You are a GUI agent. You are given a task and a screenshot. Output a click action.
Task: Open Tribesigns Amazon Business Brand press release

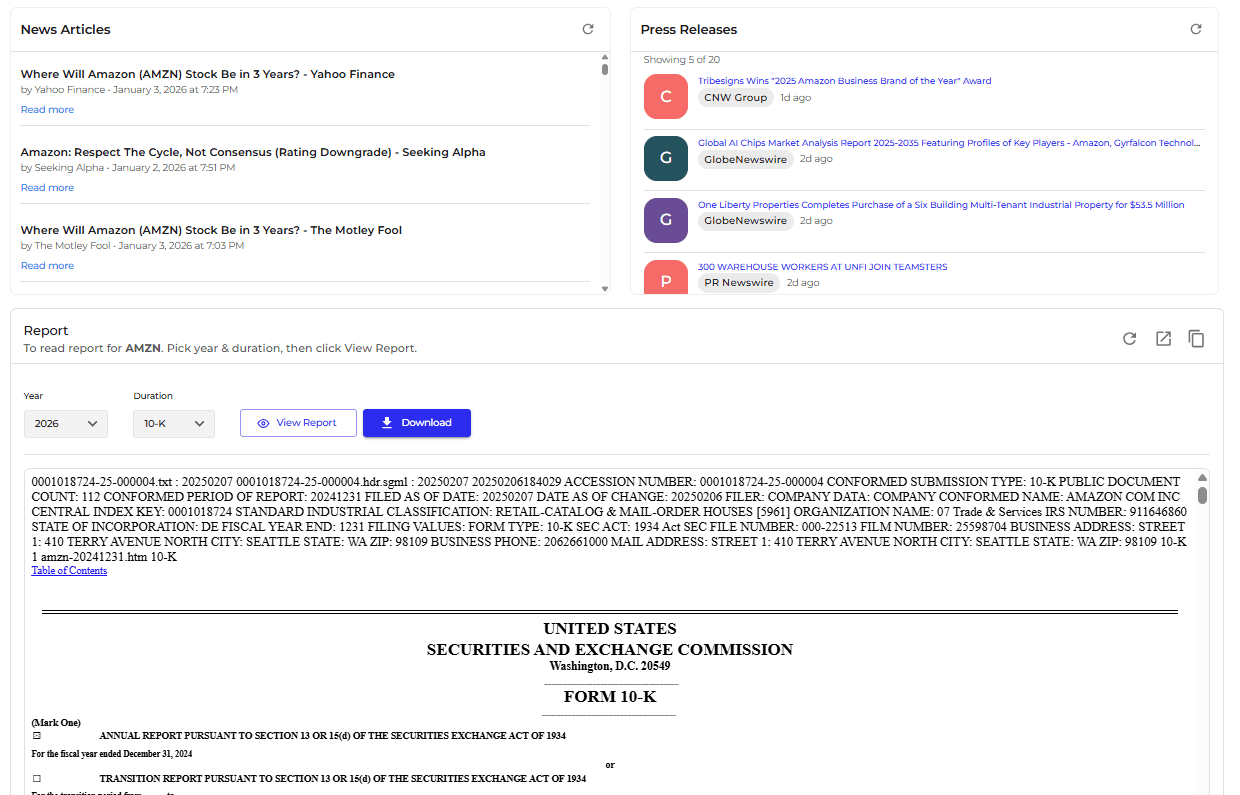click(x=844, y=81)
